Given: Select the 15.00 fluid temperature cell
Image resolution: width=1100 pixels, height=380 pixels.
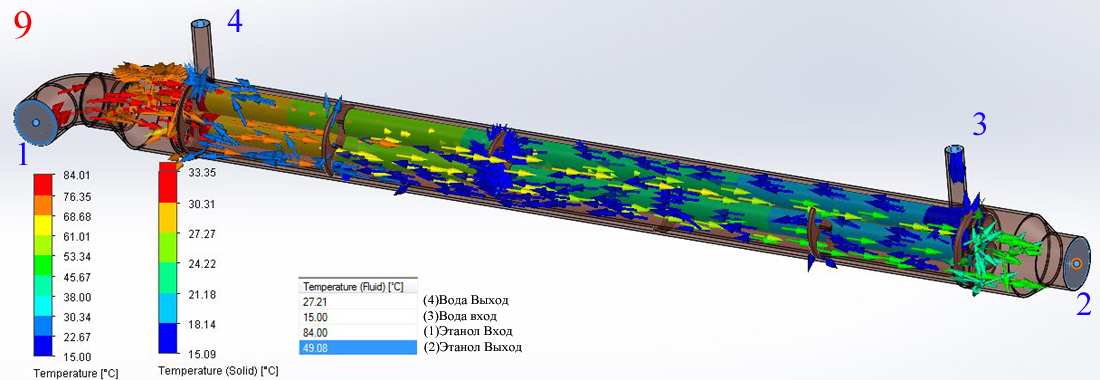Looking at the screenshot, I should [358, 316].
